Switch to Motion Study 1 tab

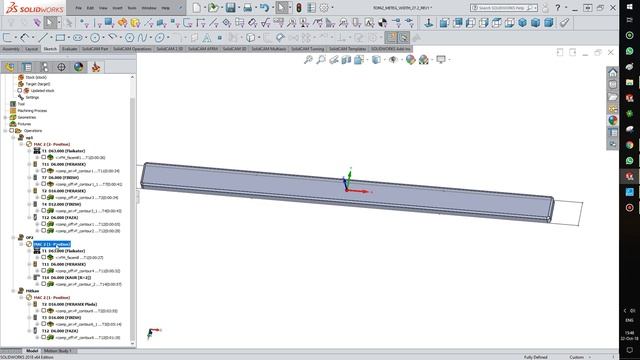tap(58, 351)
